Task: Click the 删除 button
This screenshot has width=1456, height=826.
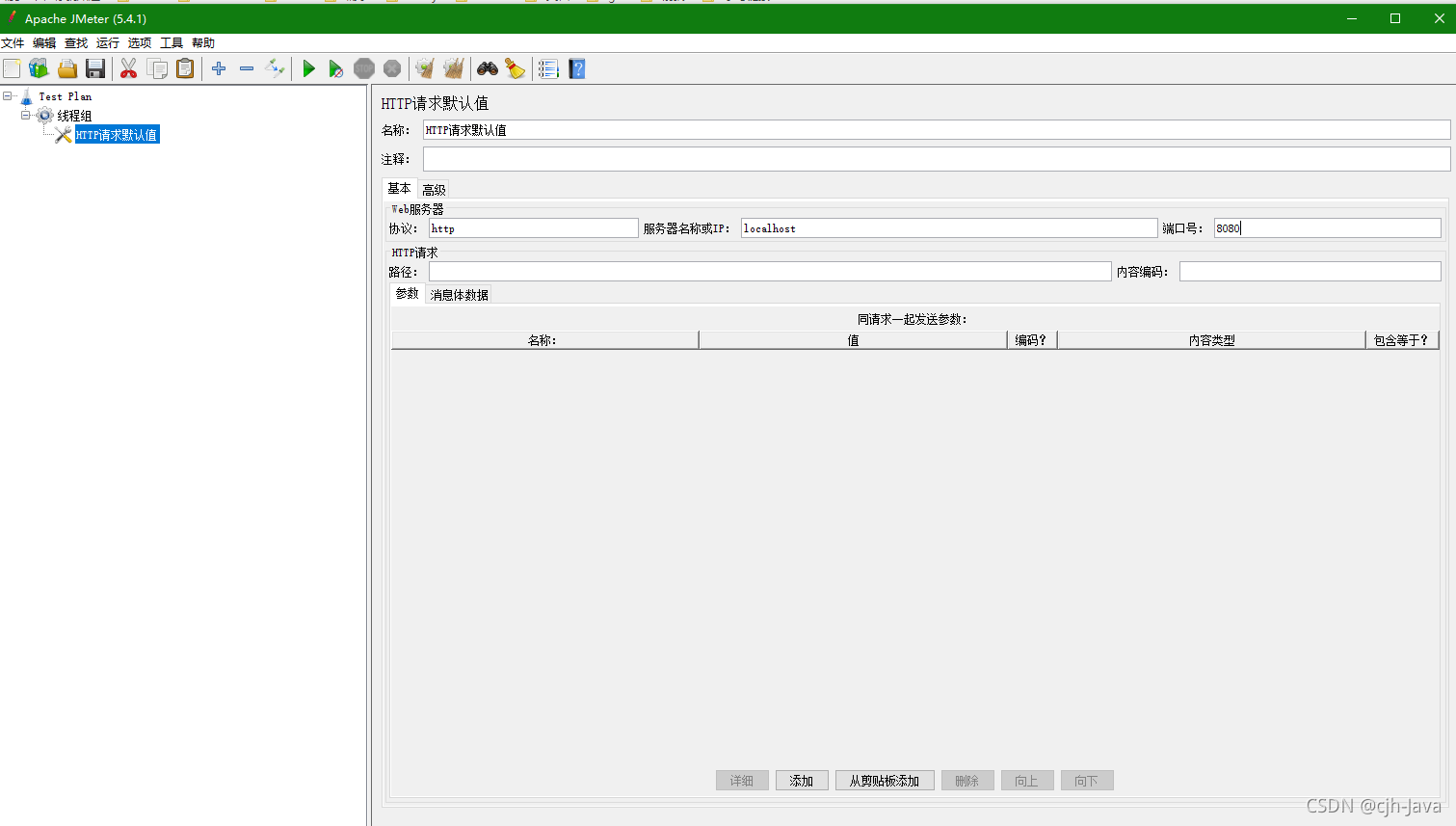Action: (x=967, y=781)
